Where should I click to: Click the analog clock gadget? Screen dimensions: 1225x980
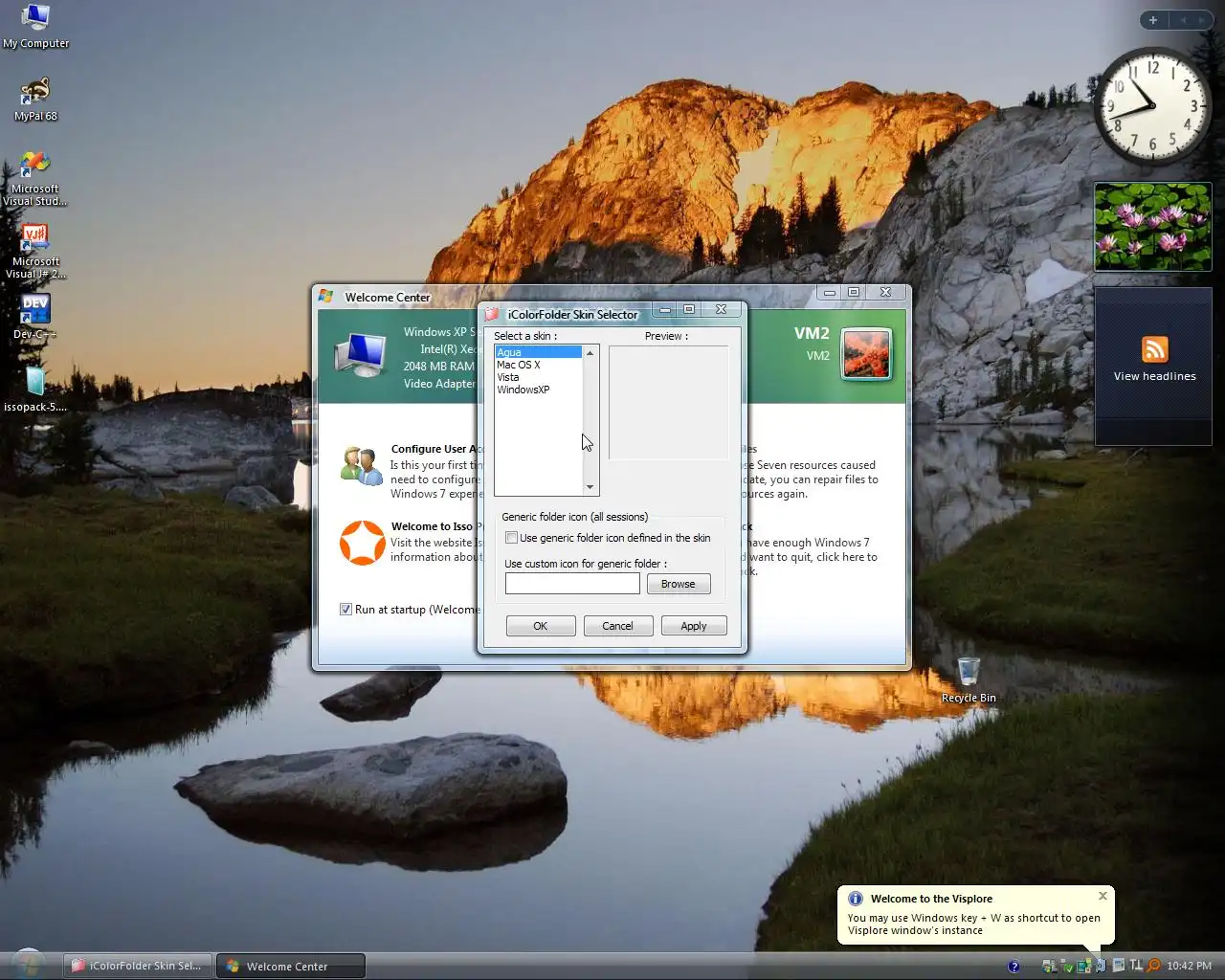pyautogui.click(x=1152, y=105)
